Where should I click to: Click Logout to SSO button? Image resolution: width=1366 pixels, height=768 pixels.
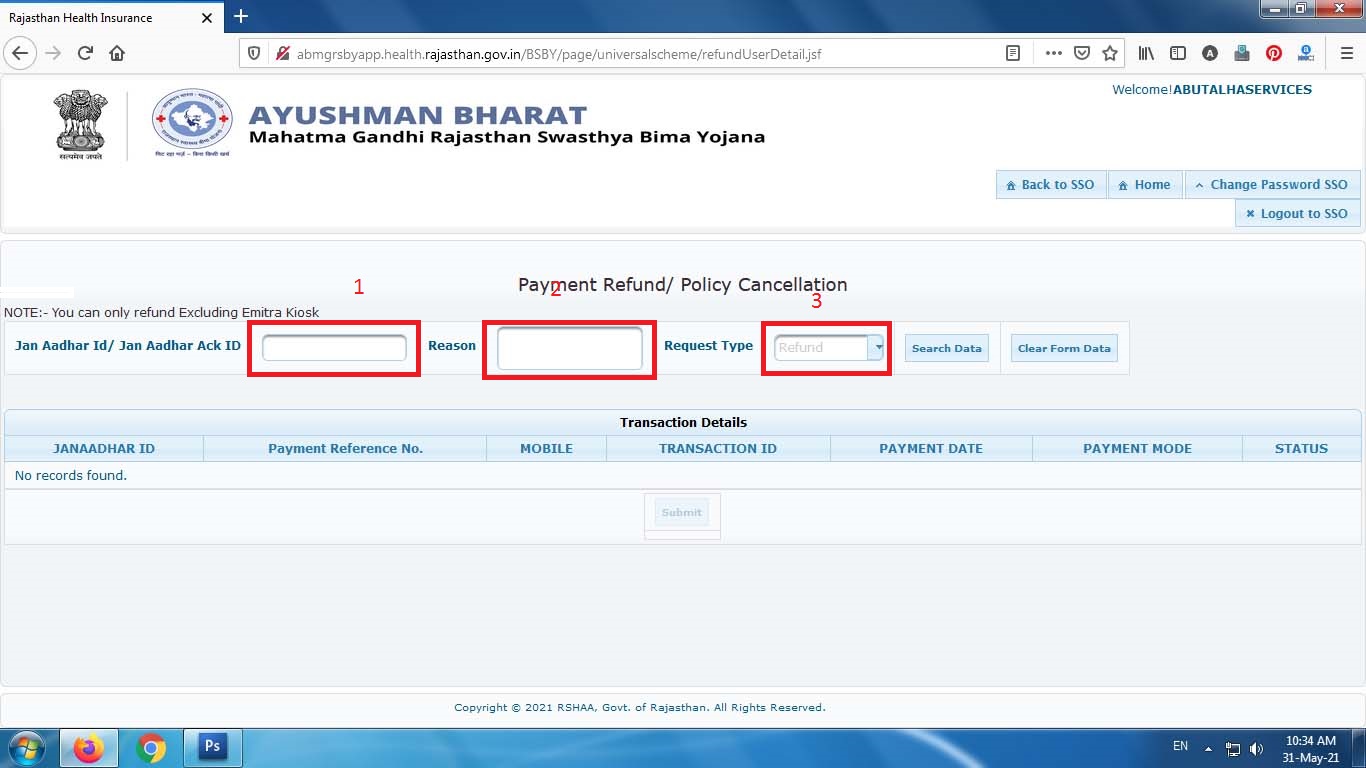tap(1298, 213)
